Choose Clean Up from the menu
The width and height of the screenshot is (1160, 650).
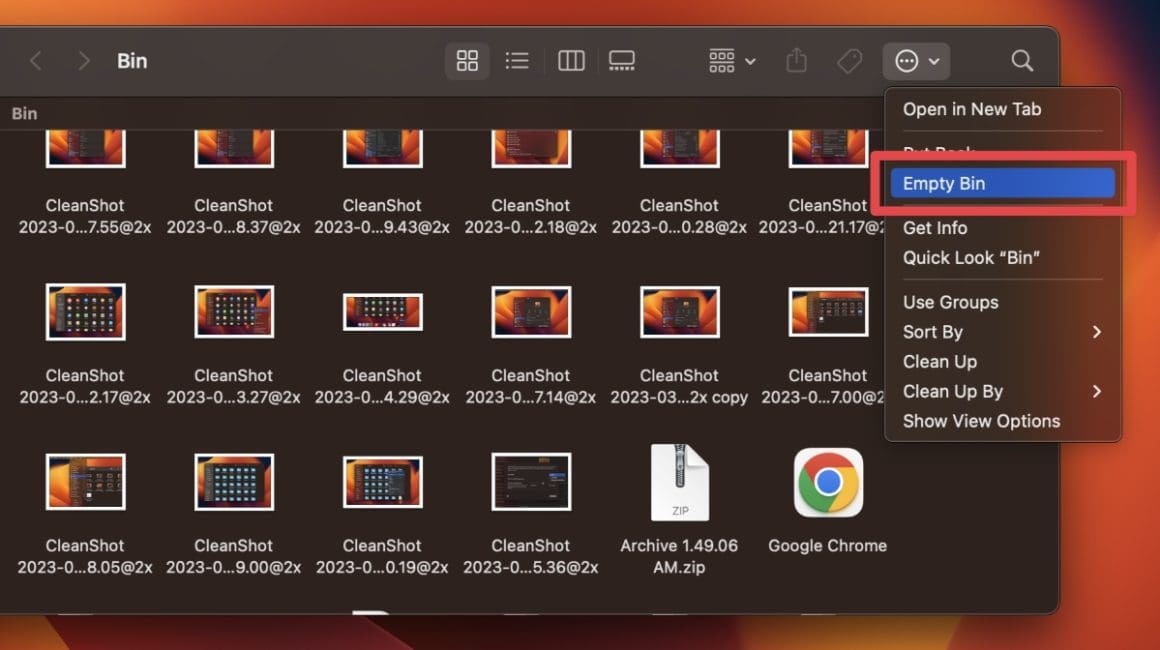click(x=939, y=362)
